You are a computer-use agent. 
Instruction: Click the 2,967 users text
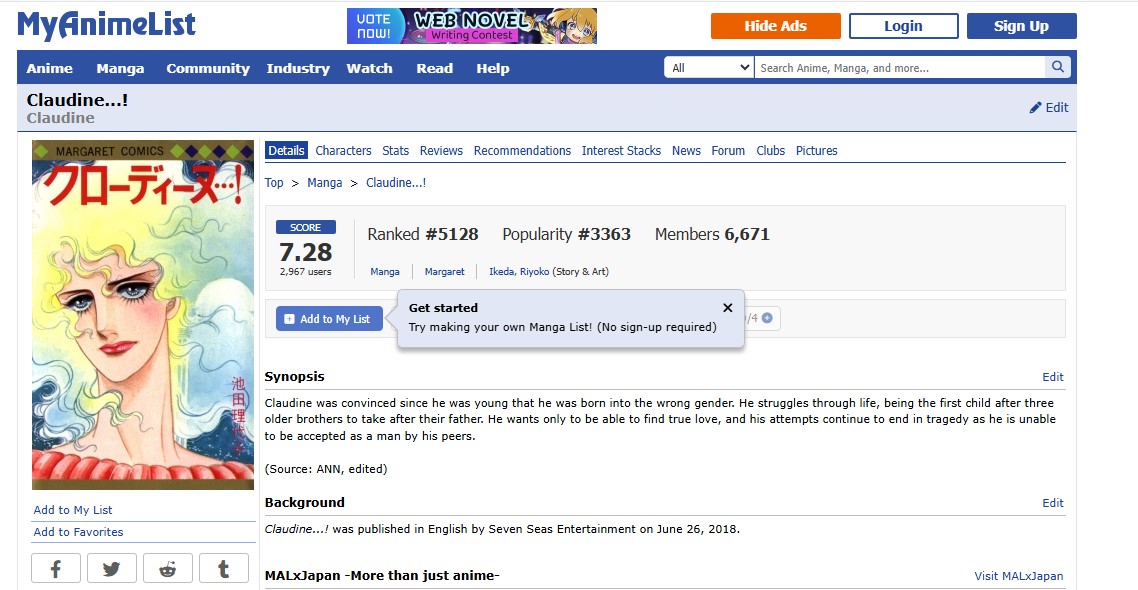(x=306, y=271)
